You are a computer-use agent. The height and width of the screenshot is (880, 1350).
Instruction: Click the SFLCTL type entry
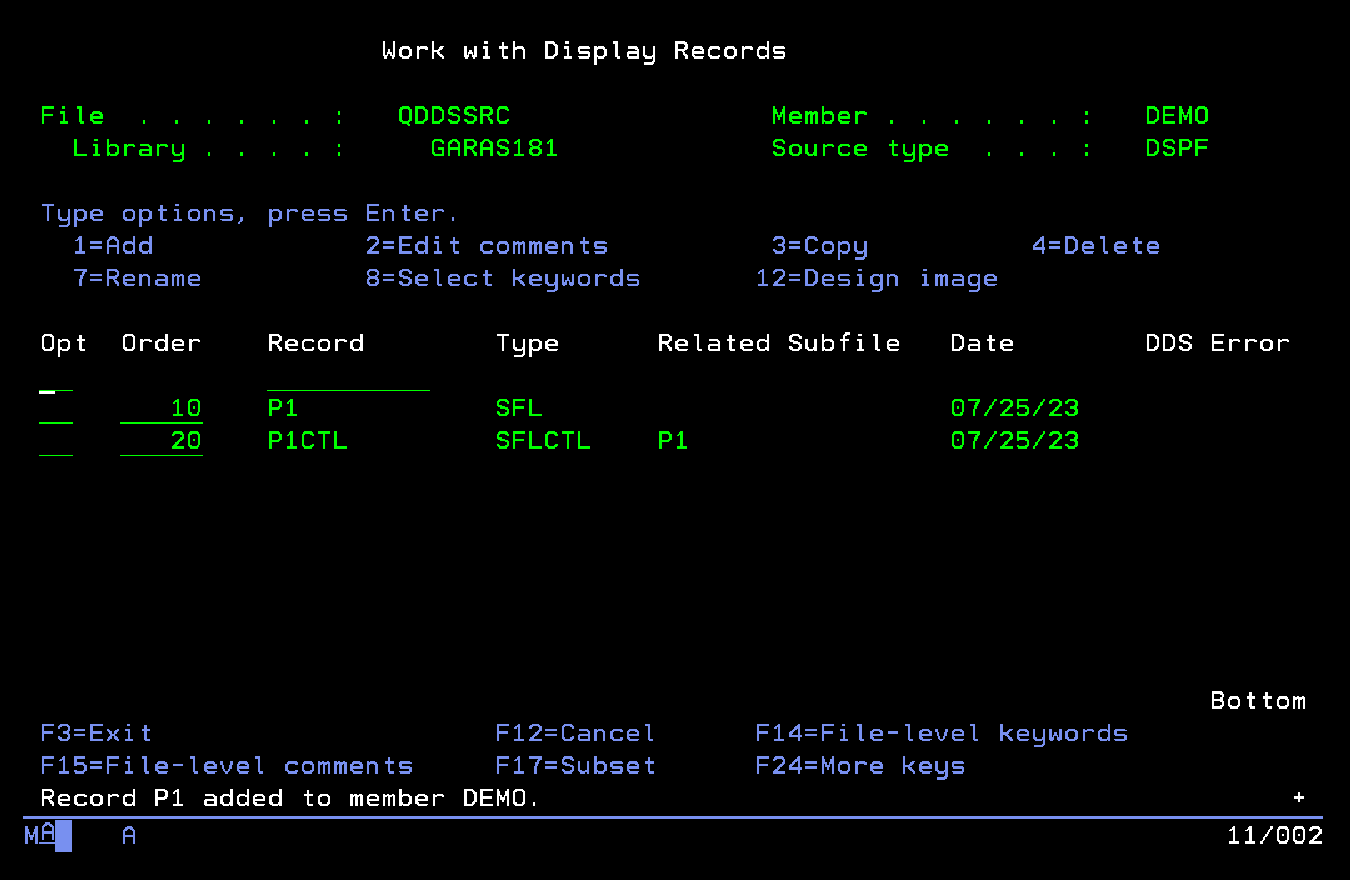point(543,441)
